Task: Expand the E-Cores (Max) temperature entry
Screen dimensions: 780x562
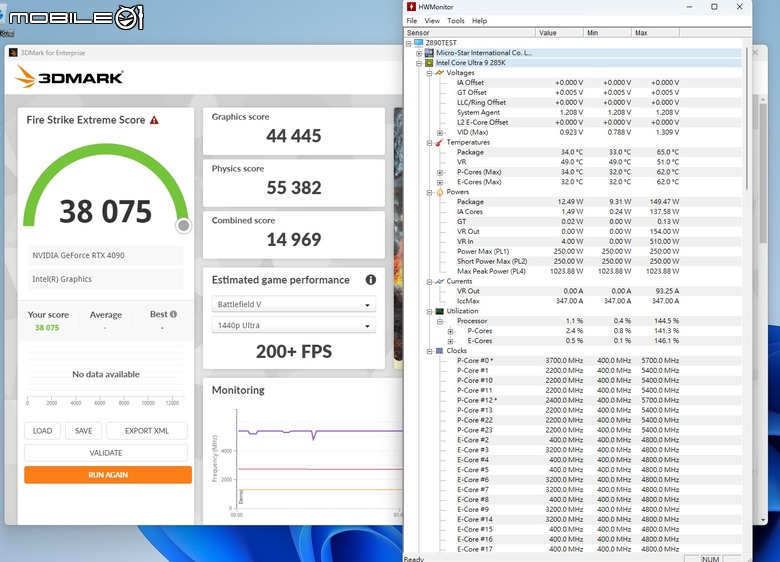Action: click(x=440, y=183)
